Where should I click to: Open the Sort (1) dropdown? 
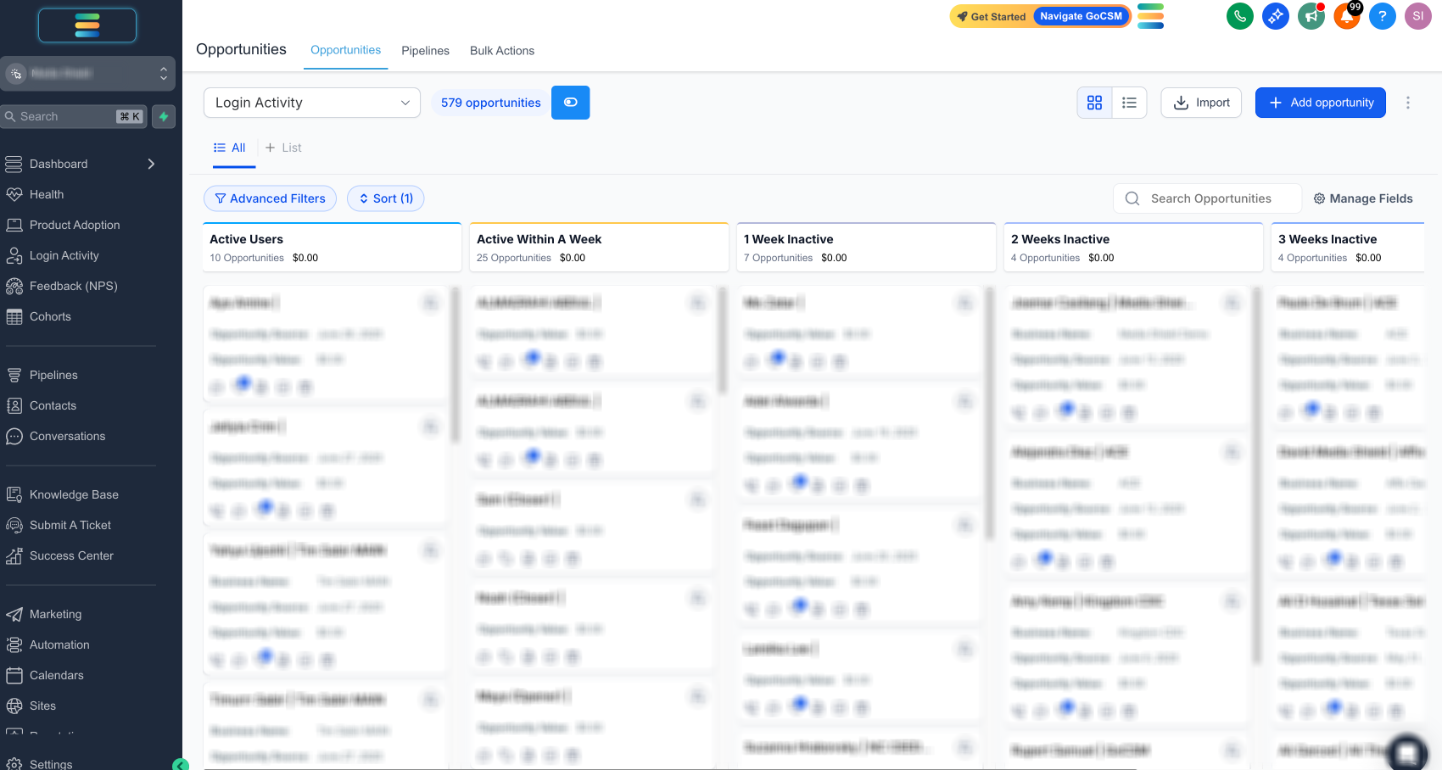[386, 198]
